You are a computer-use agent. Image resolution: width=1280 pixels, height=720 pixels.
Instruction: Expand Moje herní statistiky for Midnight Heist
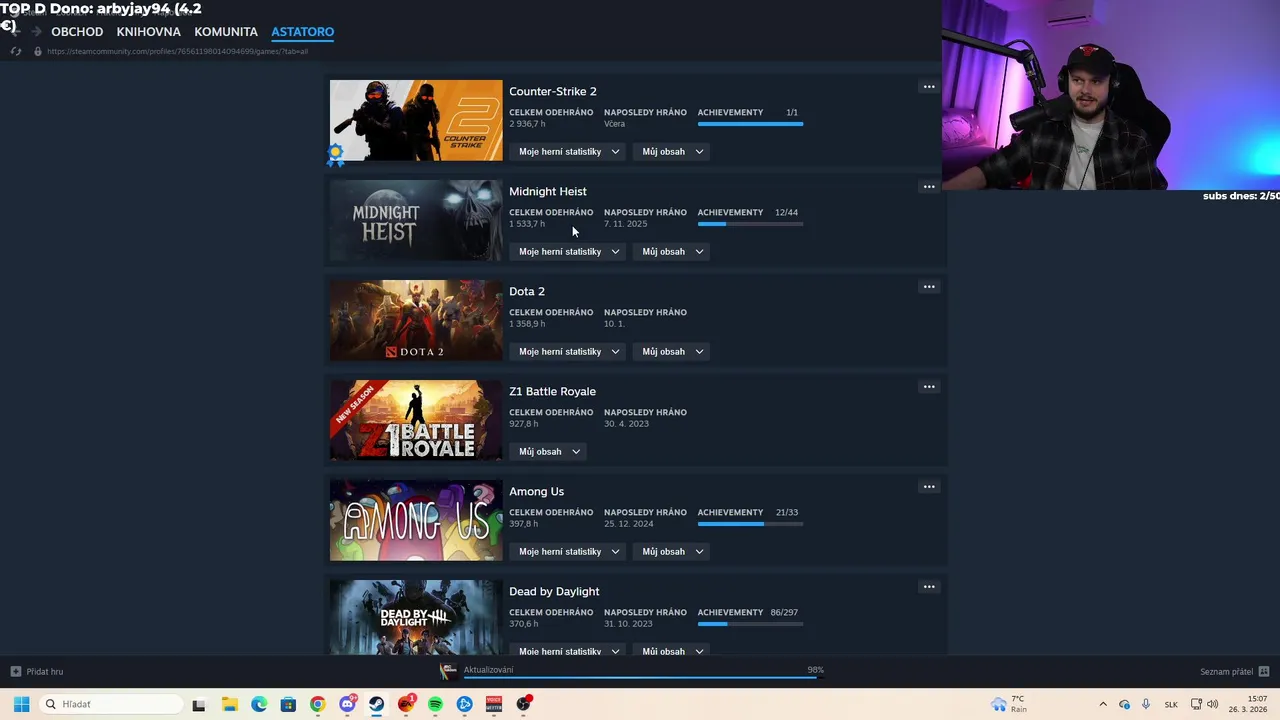569,252
